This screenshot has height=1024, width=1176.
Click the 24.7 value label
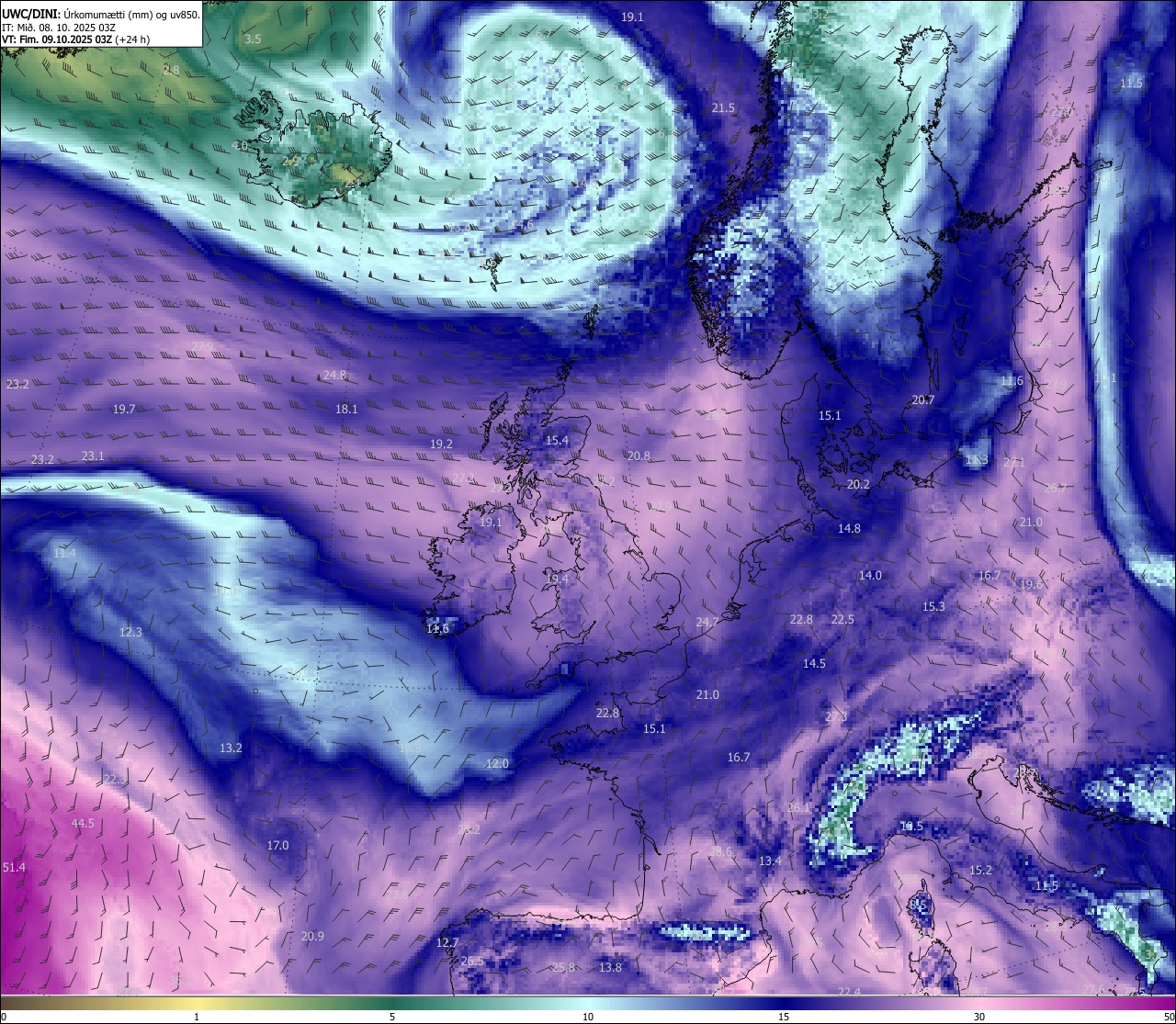point(707,622)
